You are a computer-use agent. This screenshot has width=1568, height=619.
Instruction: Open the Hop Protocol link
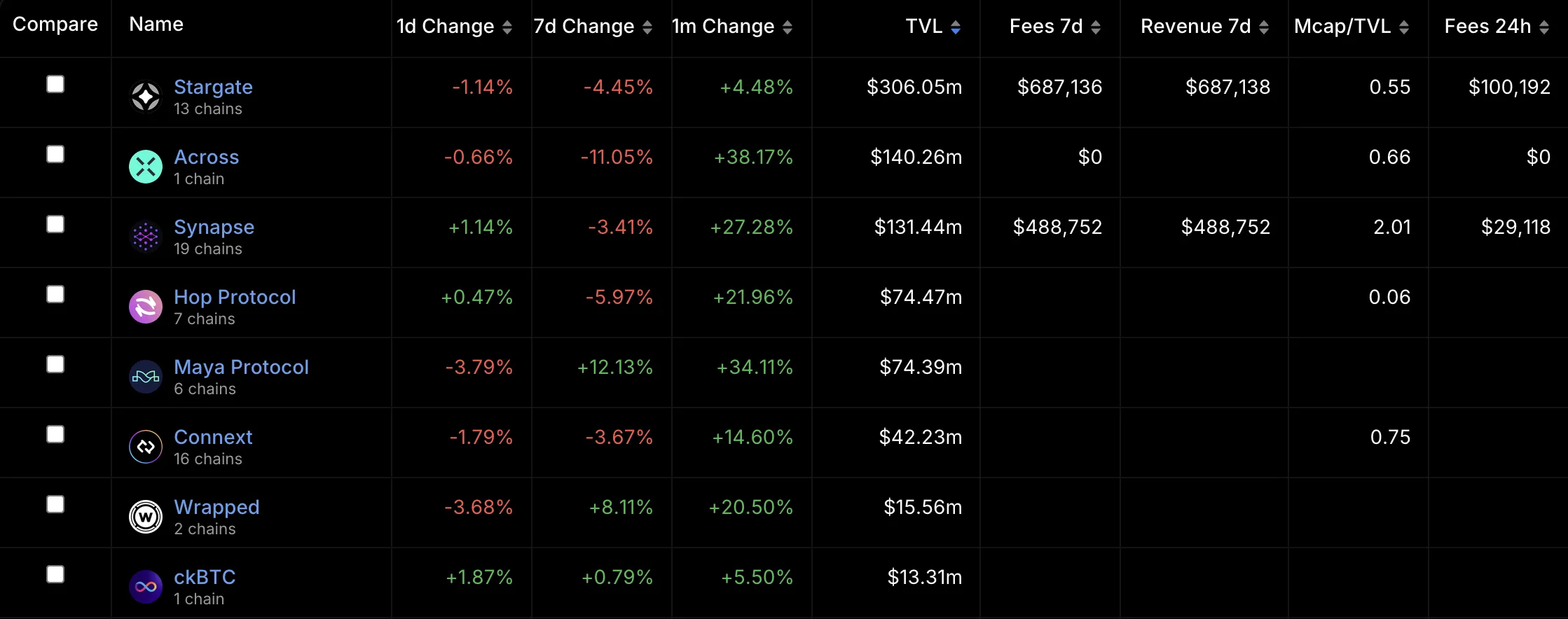(x=235, y=297)
